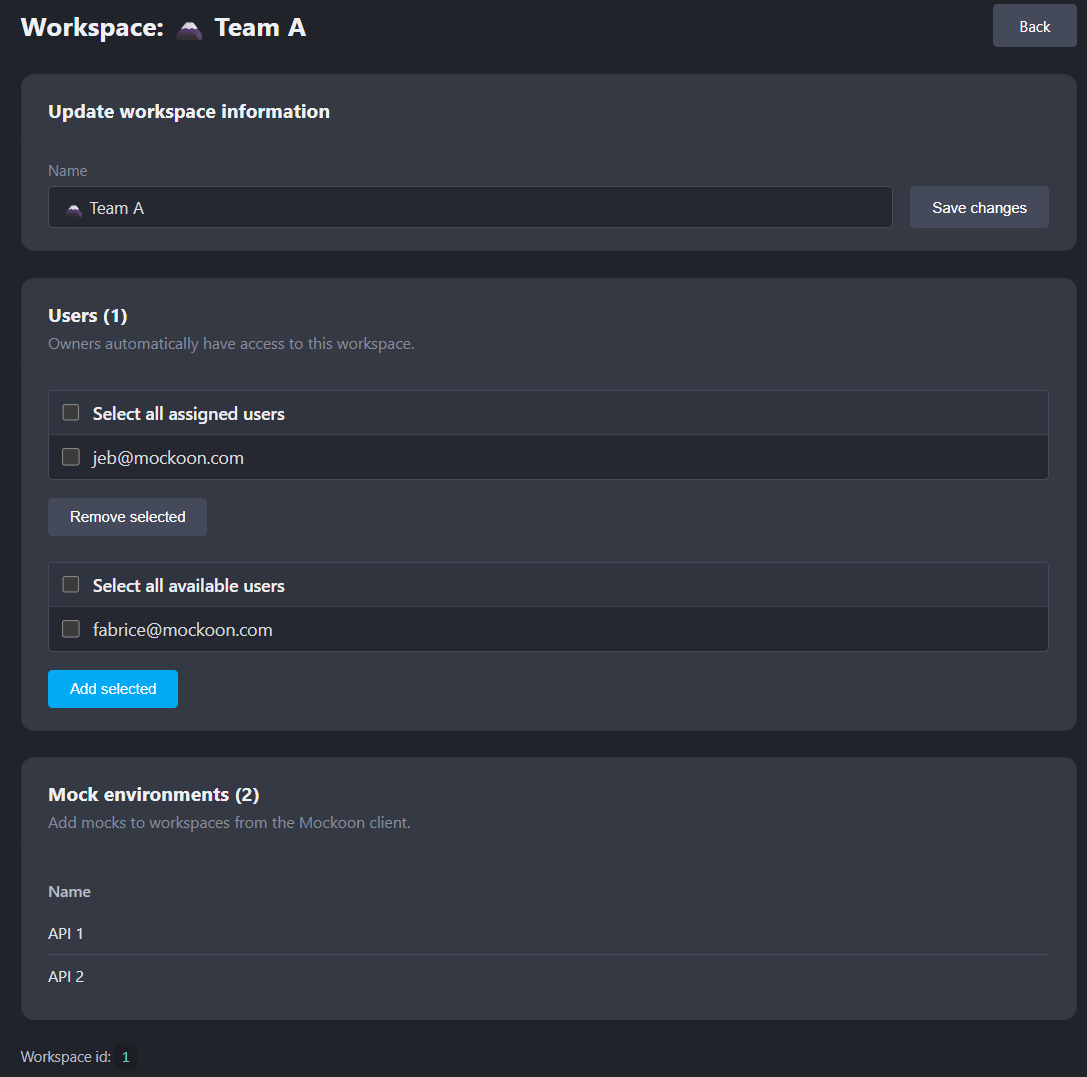
Task: Check Select all available users
Action: point(71,585)
